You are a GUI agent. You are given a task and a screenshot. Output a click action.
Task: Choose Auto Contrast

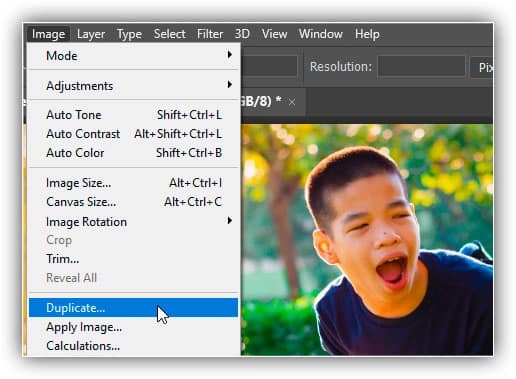[x=134, y=134]
